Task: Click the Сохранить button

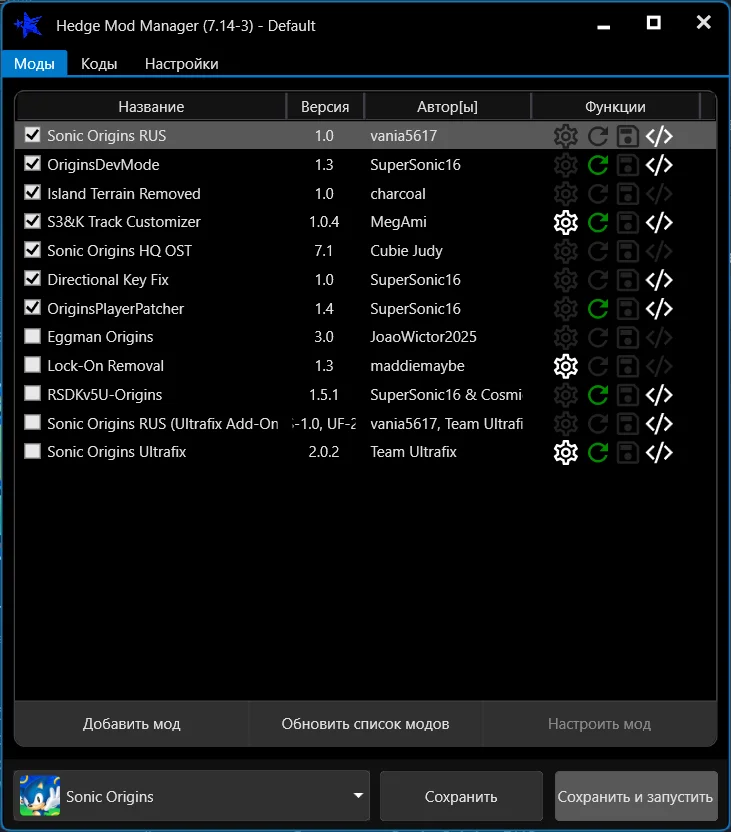Action: (x=461, y=796)
